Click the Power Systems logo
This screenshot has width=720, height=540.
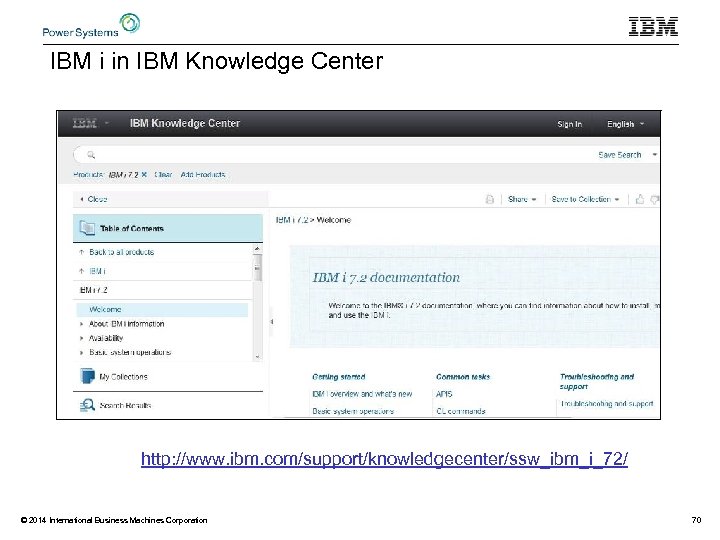coord(91,25)
